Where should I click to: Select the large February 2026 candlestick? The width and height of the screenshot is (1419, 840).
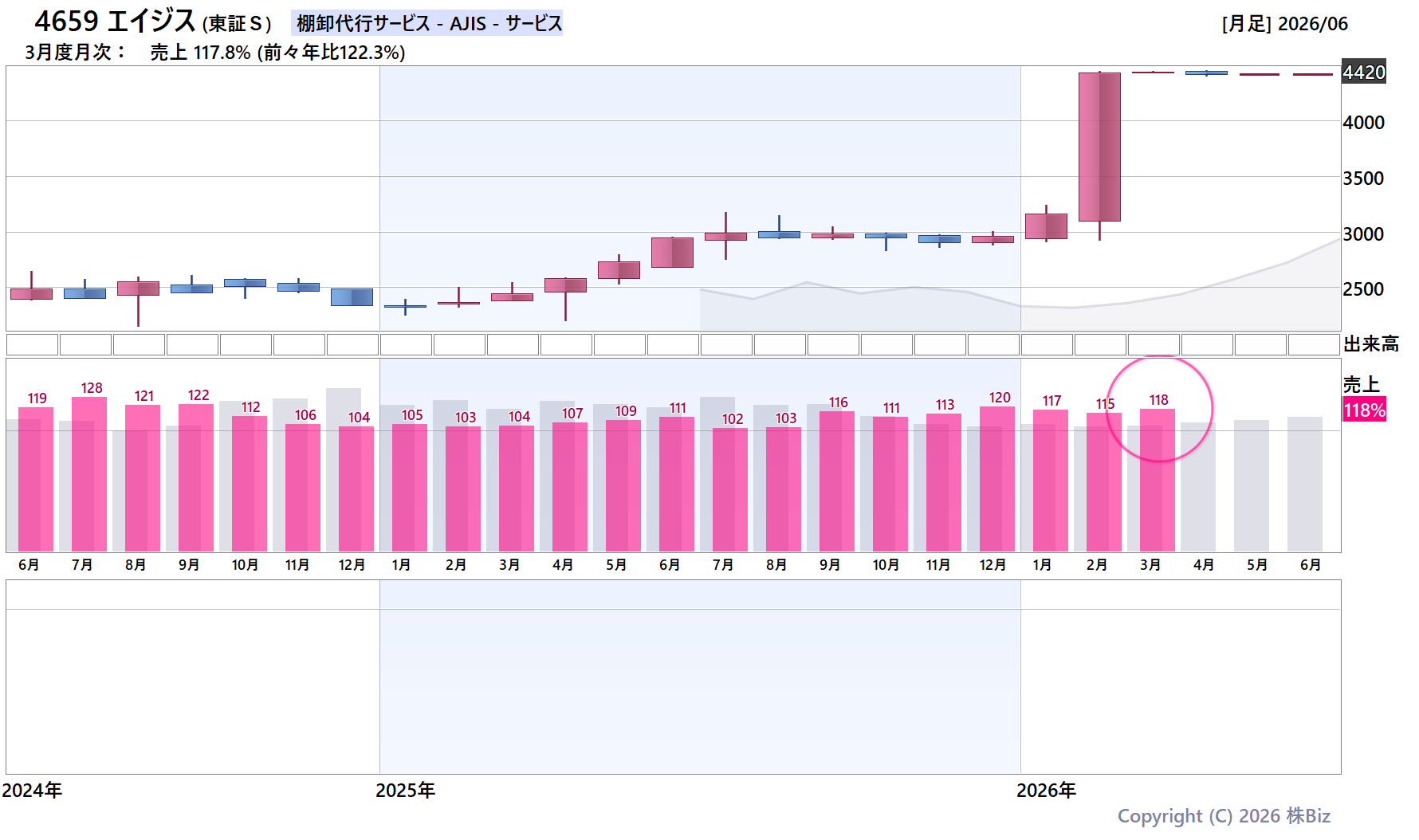click(x=1099, y=147)
